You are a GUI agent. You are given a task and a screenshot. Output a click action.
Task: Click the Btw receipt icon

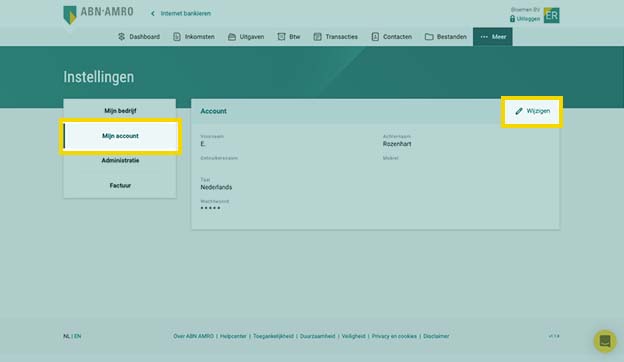tap(281, 37)
